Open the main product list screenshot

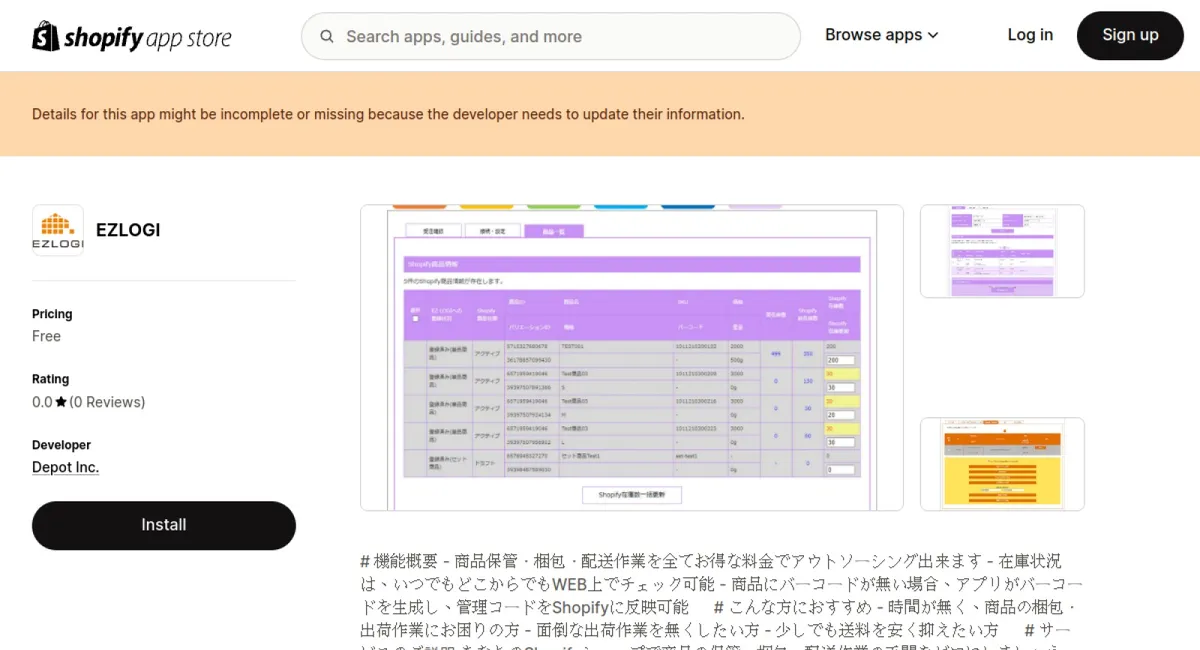(631, 357)
